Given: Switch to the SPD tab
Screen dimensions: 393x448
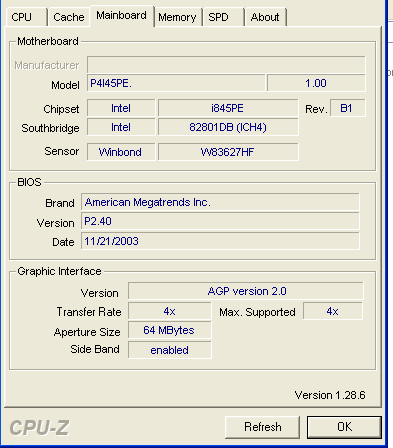Looking at the screenshot, I should 223,17.
